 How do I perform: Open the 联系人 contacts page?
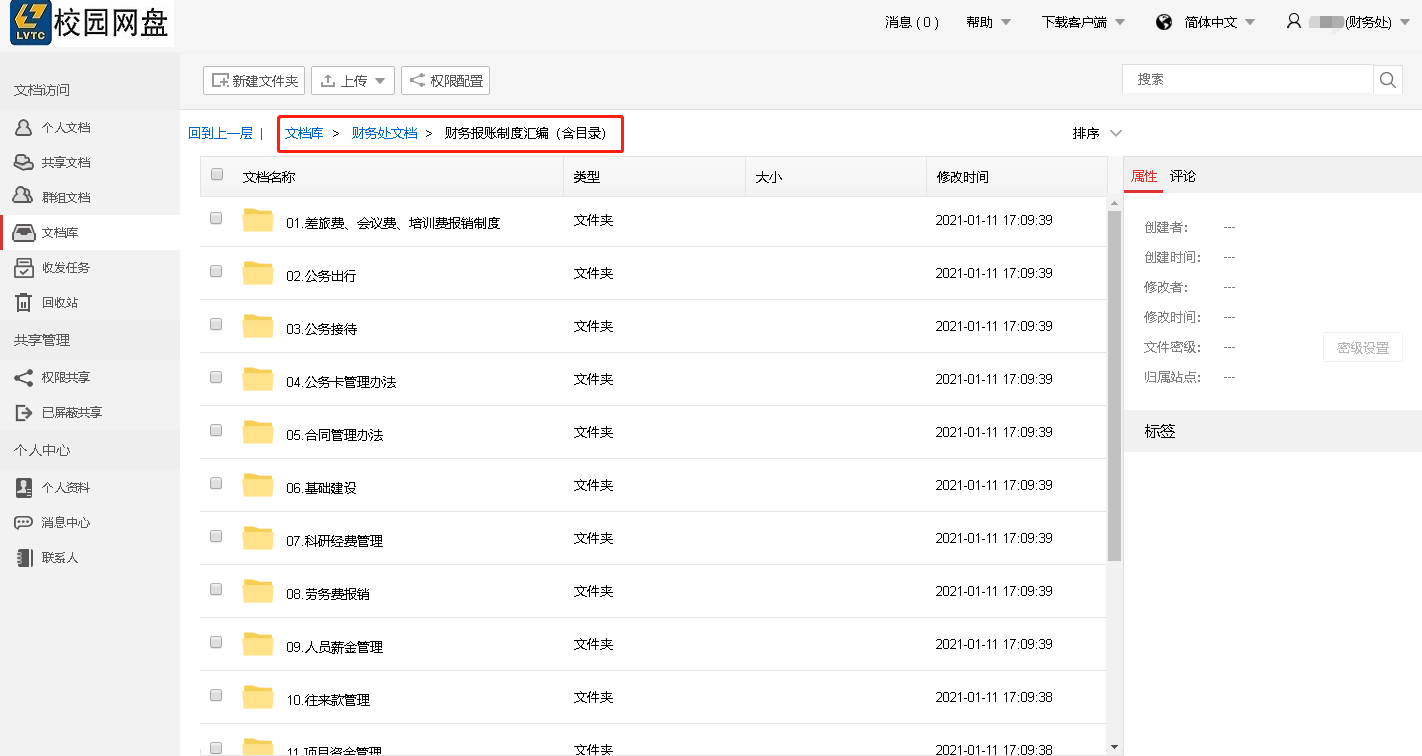(x=59, y=558)
